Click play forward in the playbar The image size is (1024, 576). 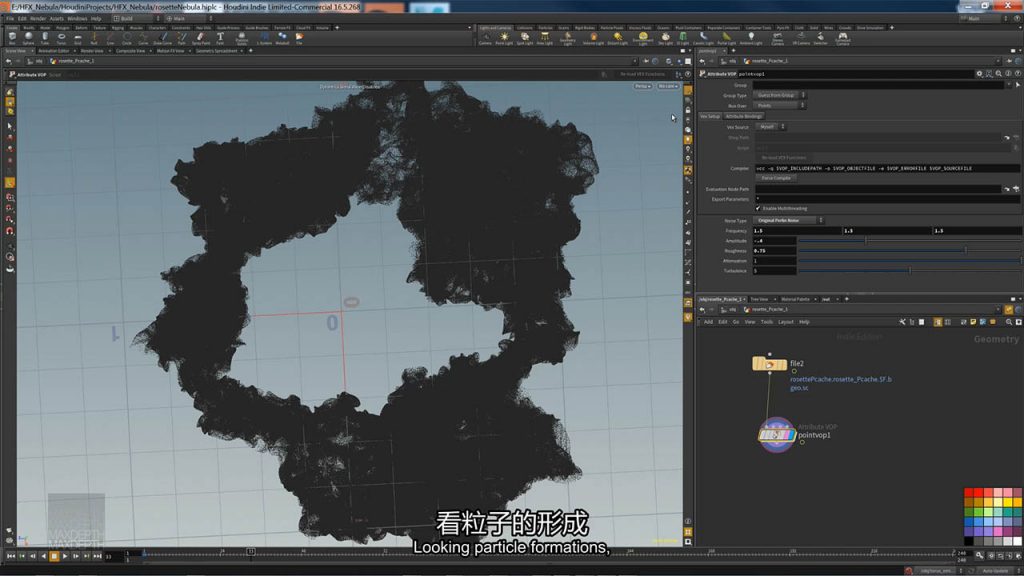[65, 556]
